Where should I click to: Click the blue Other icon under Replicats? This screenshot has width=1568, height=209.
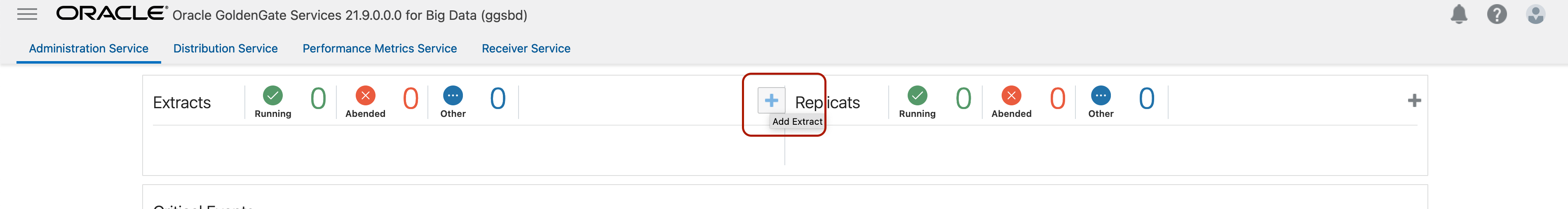point(1101,95)
